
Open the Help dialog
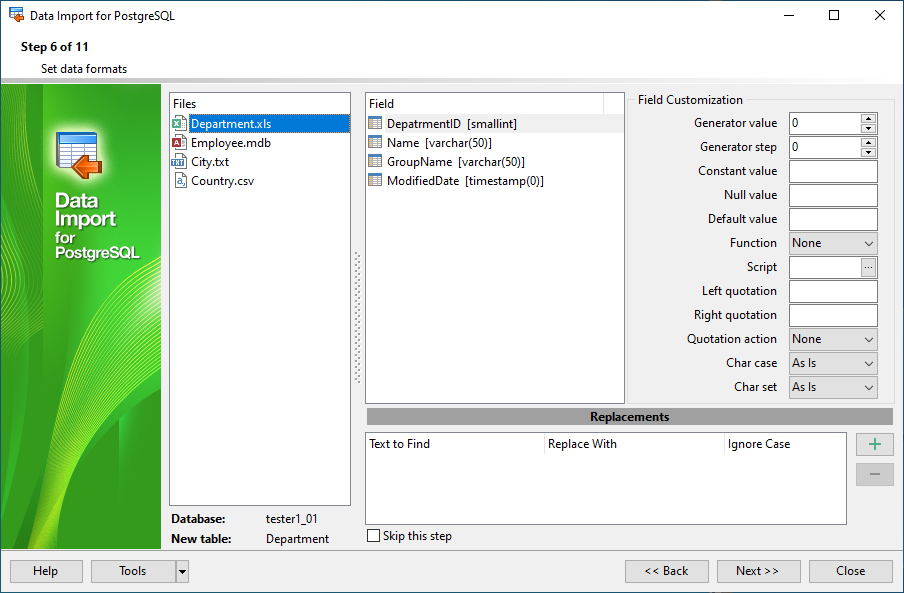point(45,571)
